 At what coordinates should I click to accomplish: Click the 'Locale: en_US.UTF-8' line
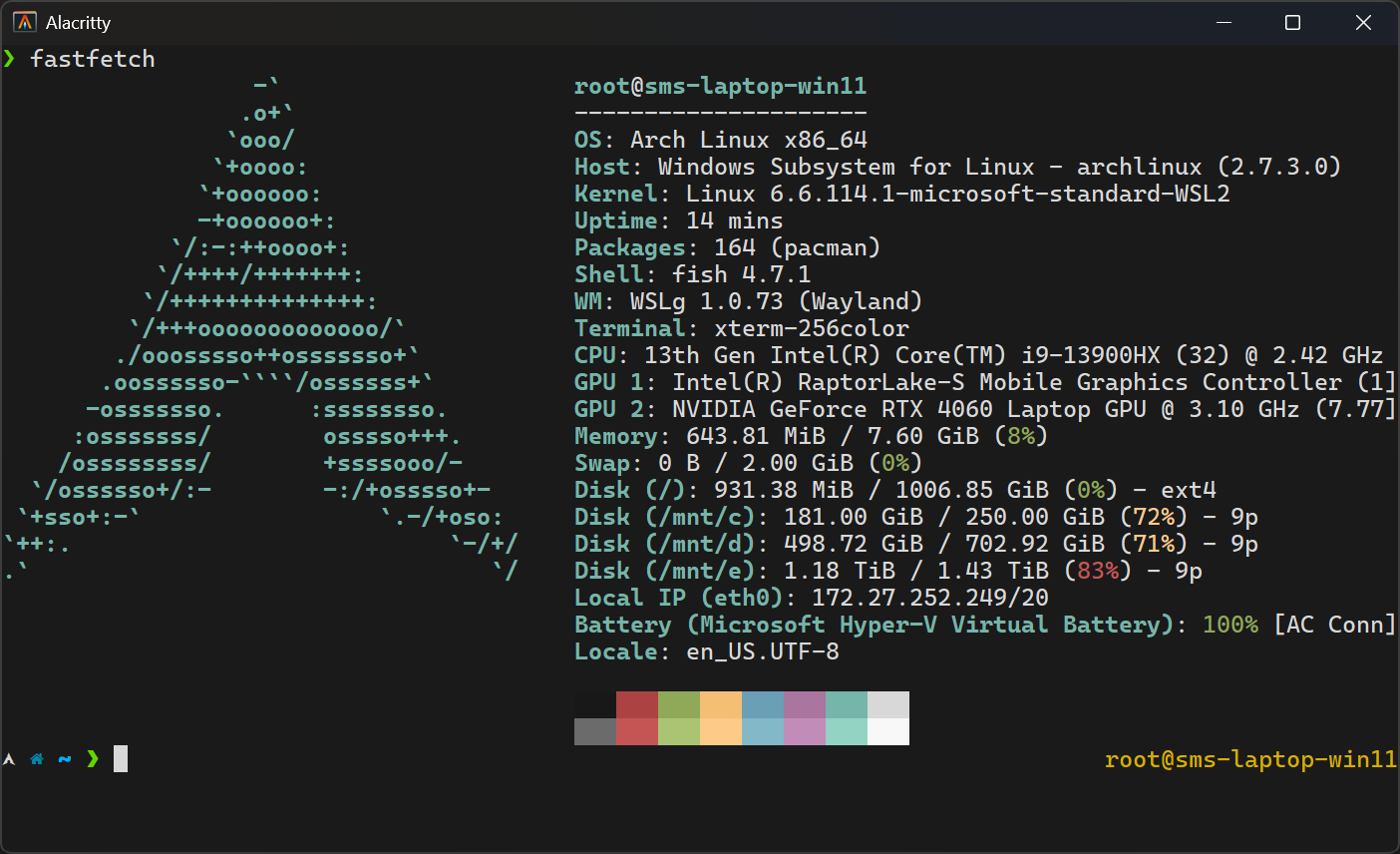pos(707,651)
